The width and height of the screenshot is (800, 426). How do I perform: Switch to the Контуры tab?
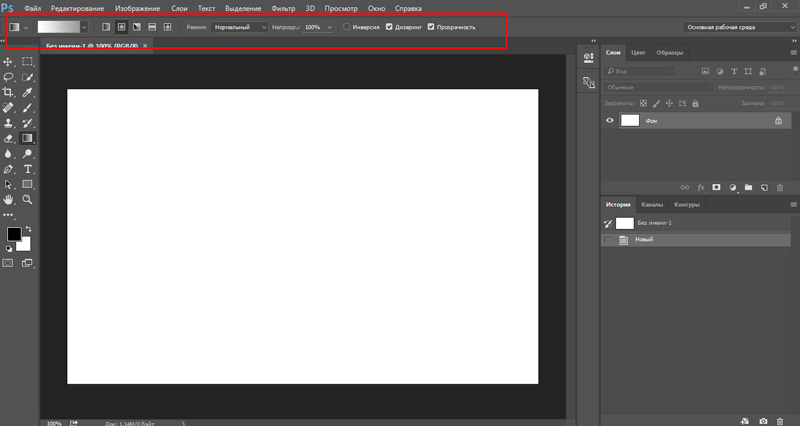coord(687,205)
